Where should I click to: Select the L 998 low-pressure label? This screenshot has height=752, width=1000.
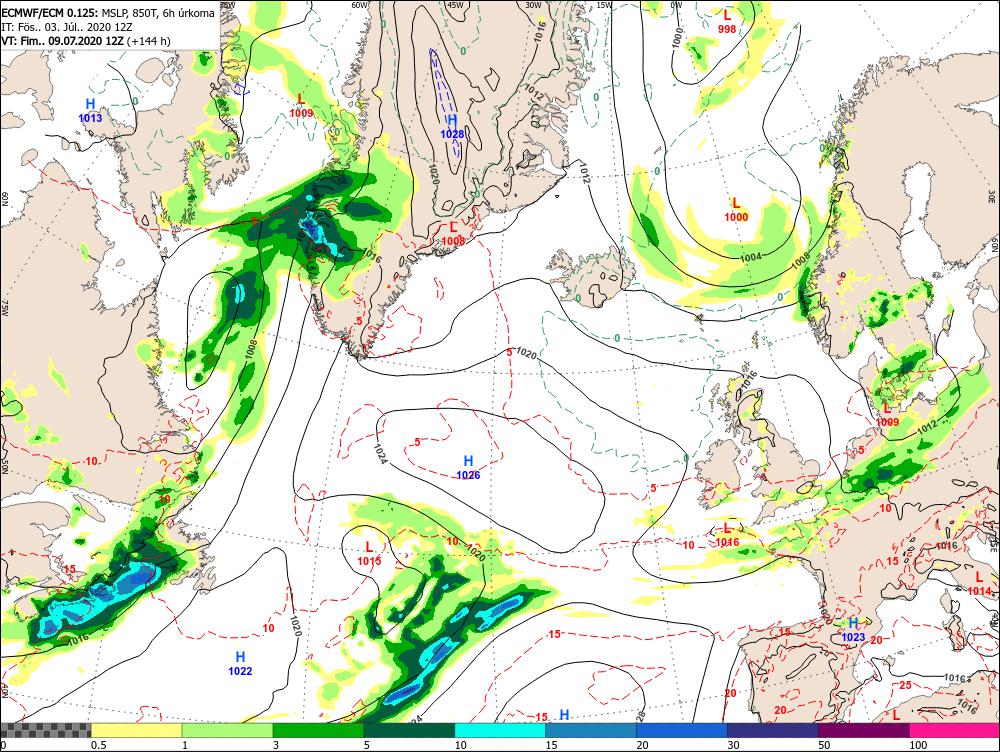coord(727,21)
